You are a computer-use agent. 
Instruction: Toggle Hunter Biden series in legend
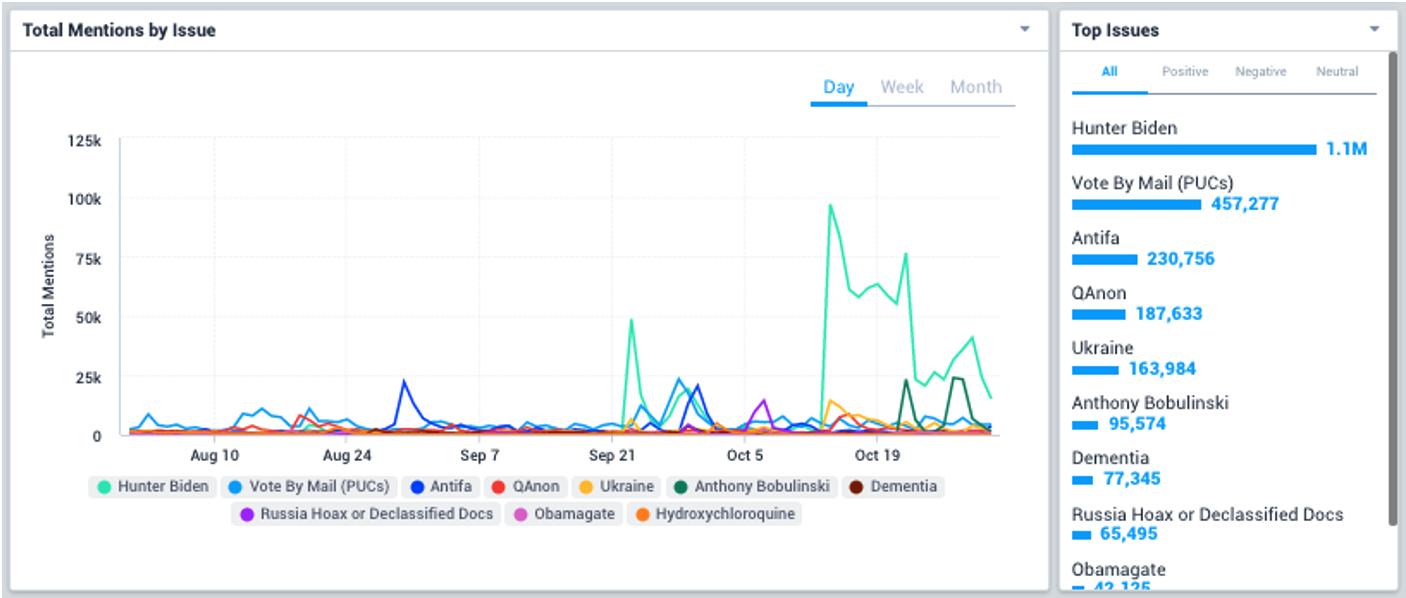pyautogui.click(x=152, y=487)
